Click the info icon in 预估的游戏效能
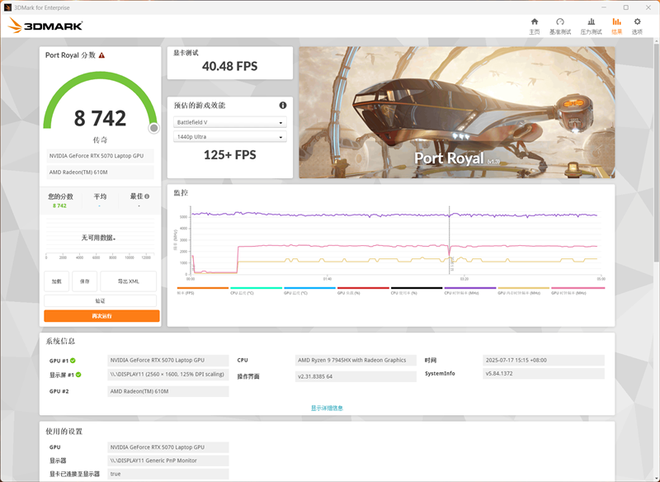 pyautogui.click(x=283, y=105)
